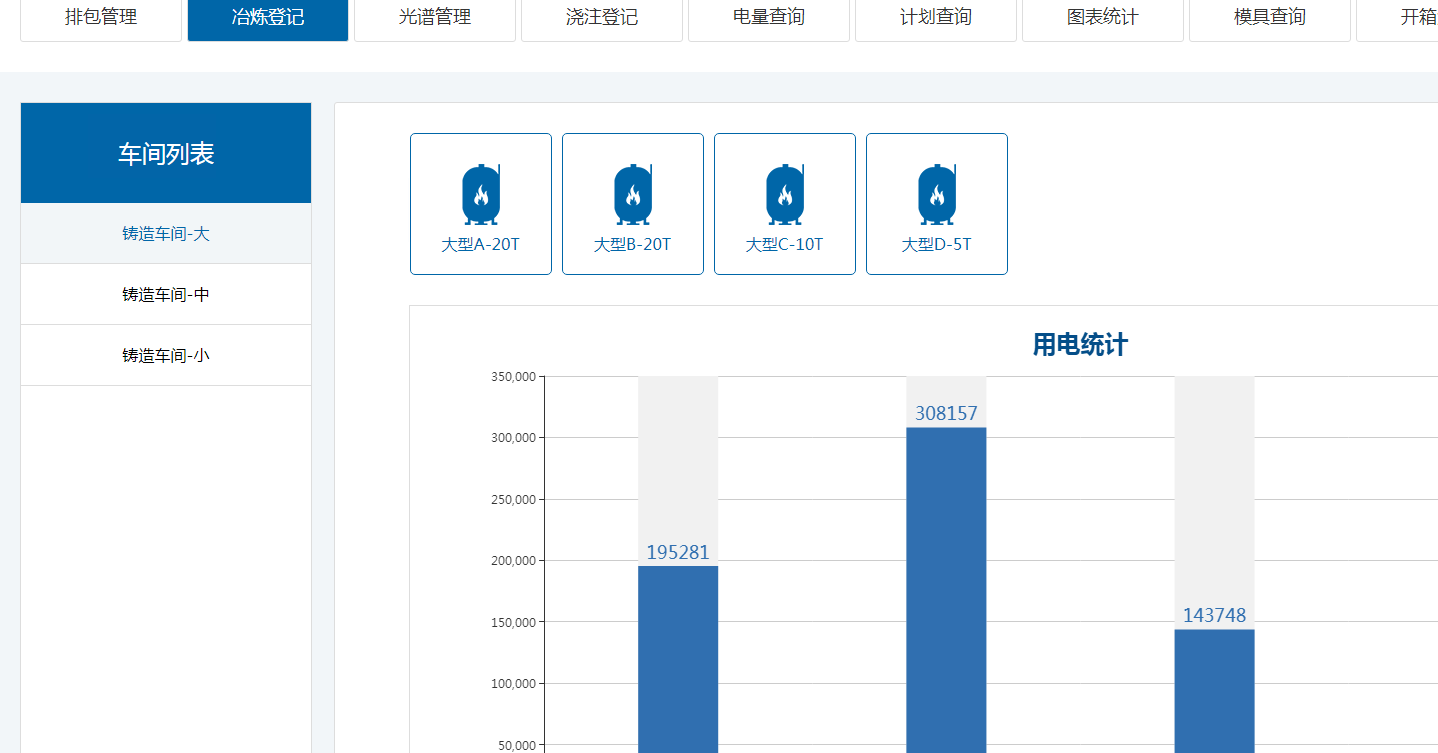Click the blue bar valued 143748
This screenshot has width=1438, height=753.
pyautogui.click(x=1214, y=691)
